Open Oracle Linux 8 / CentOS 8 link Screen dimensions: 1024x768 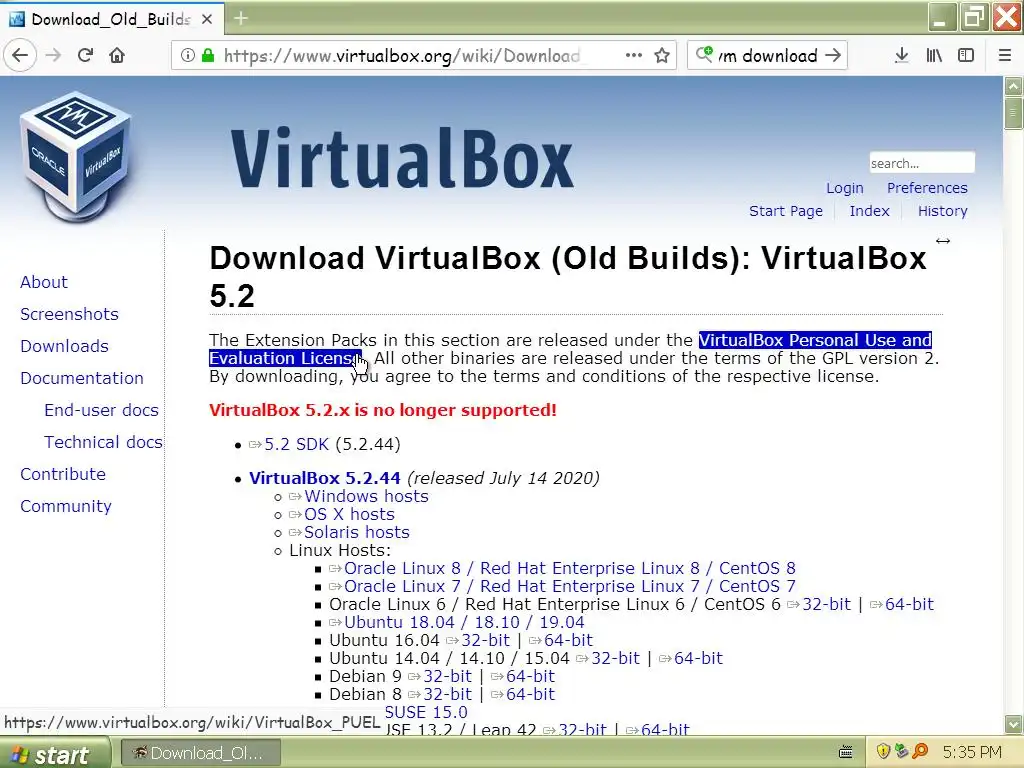[x=569, y=568]
